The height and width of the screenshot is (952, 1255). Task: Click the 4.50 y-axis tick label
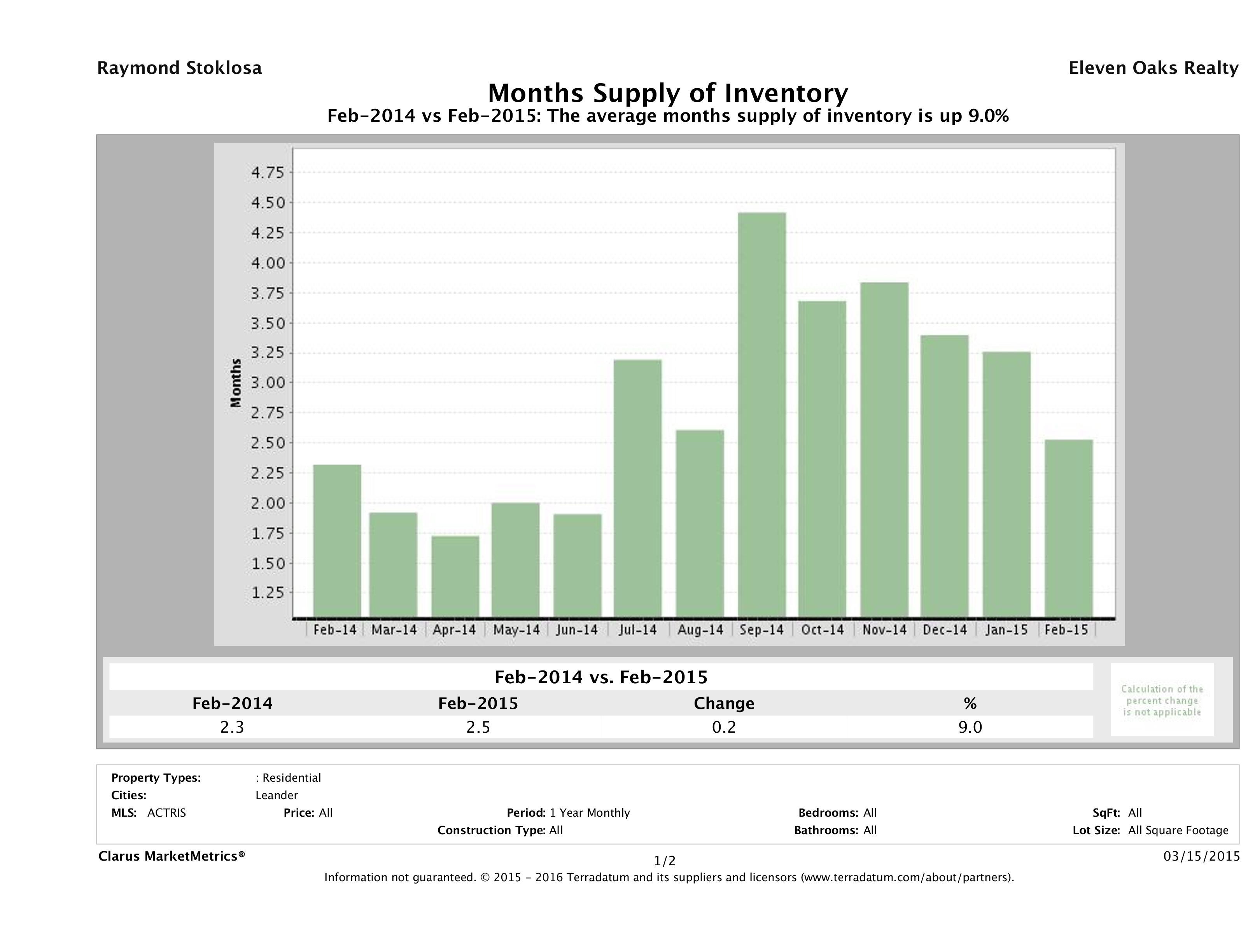tap(268, 203)
